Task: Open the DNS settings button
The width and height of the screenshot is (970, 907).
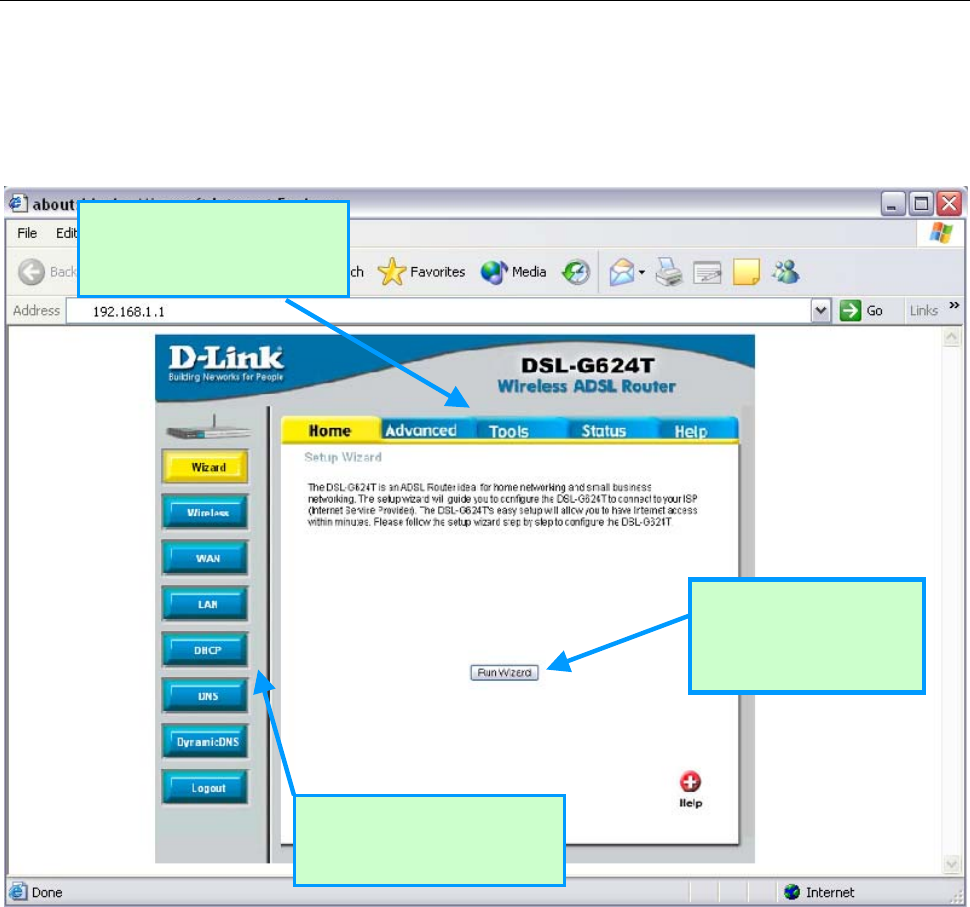Action: [x=205, y=695]
